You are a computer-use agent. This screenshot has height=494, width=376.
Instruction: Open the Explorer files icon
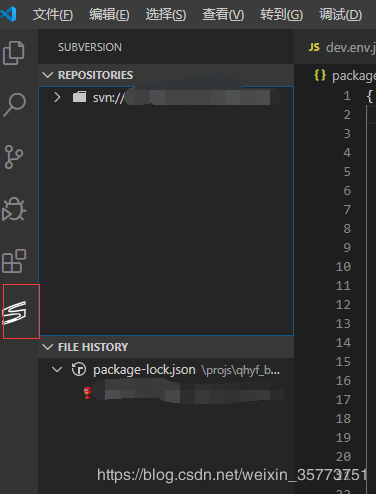14,53
